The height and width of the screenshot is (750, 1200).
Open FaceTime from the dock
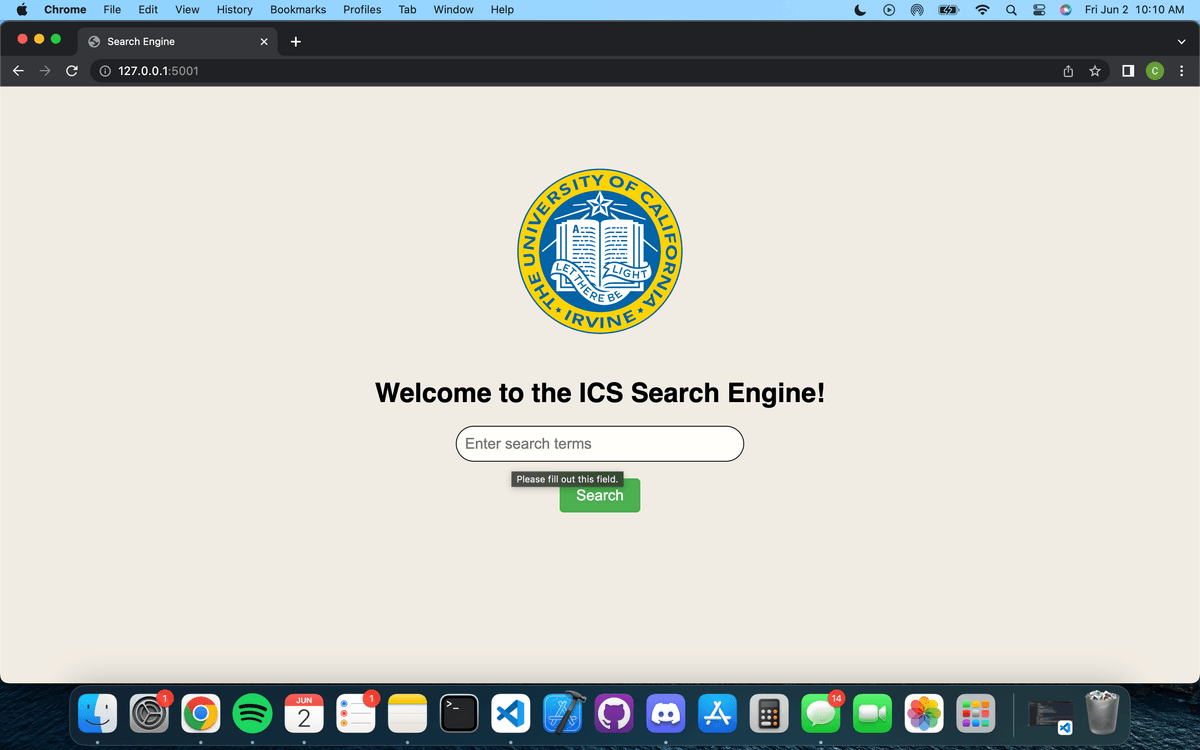[872, 713]
